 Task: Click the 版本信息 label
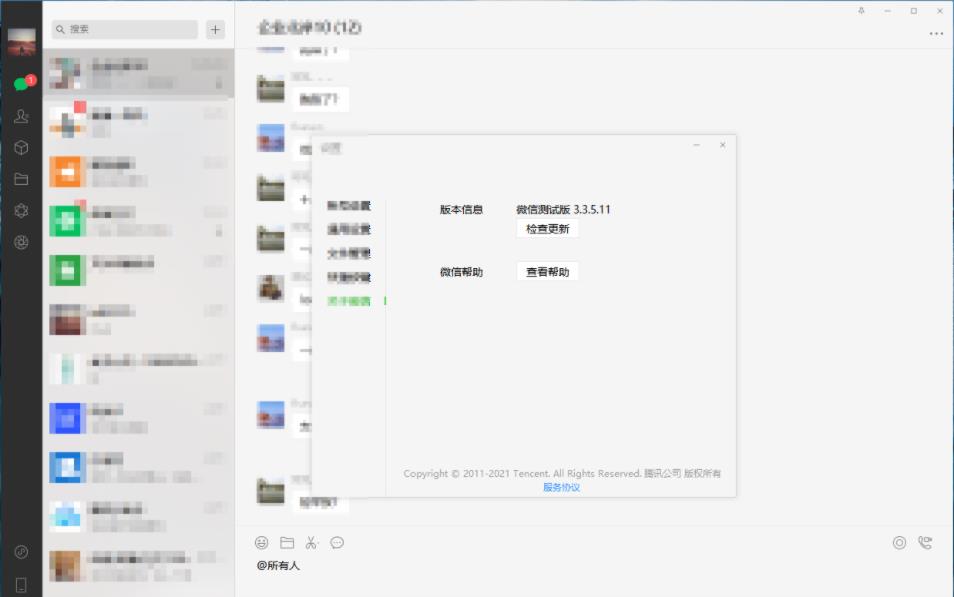click(461, 209)
